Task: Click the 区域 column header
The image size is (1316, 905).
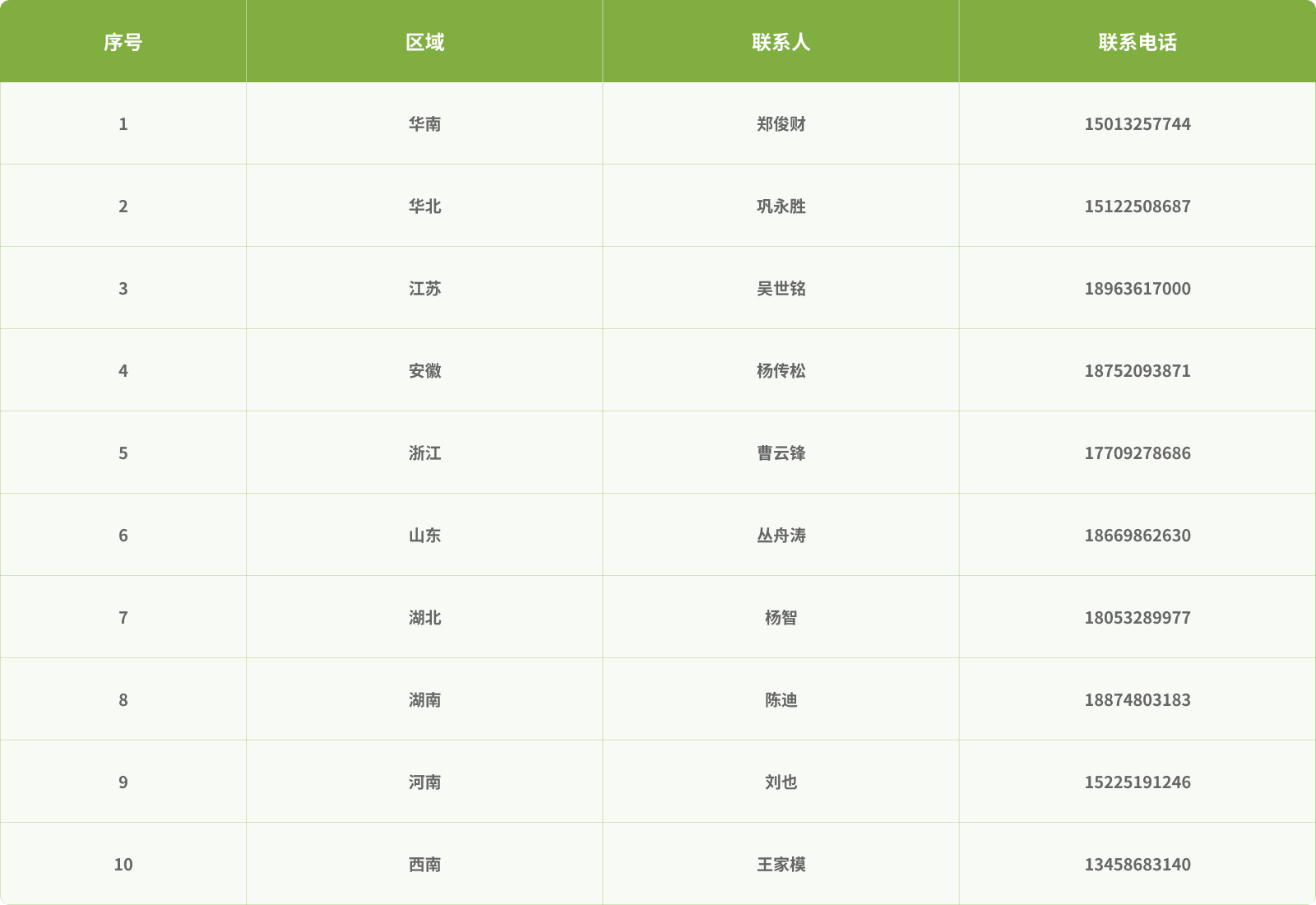Action: click(424, 42)
